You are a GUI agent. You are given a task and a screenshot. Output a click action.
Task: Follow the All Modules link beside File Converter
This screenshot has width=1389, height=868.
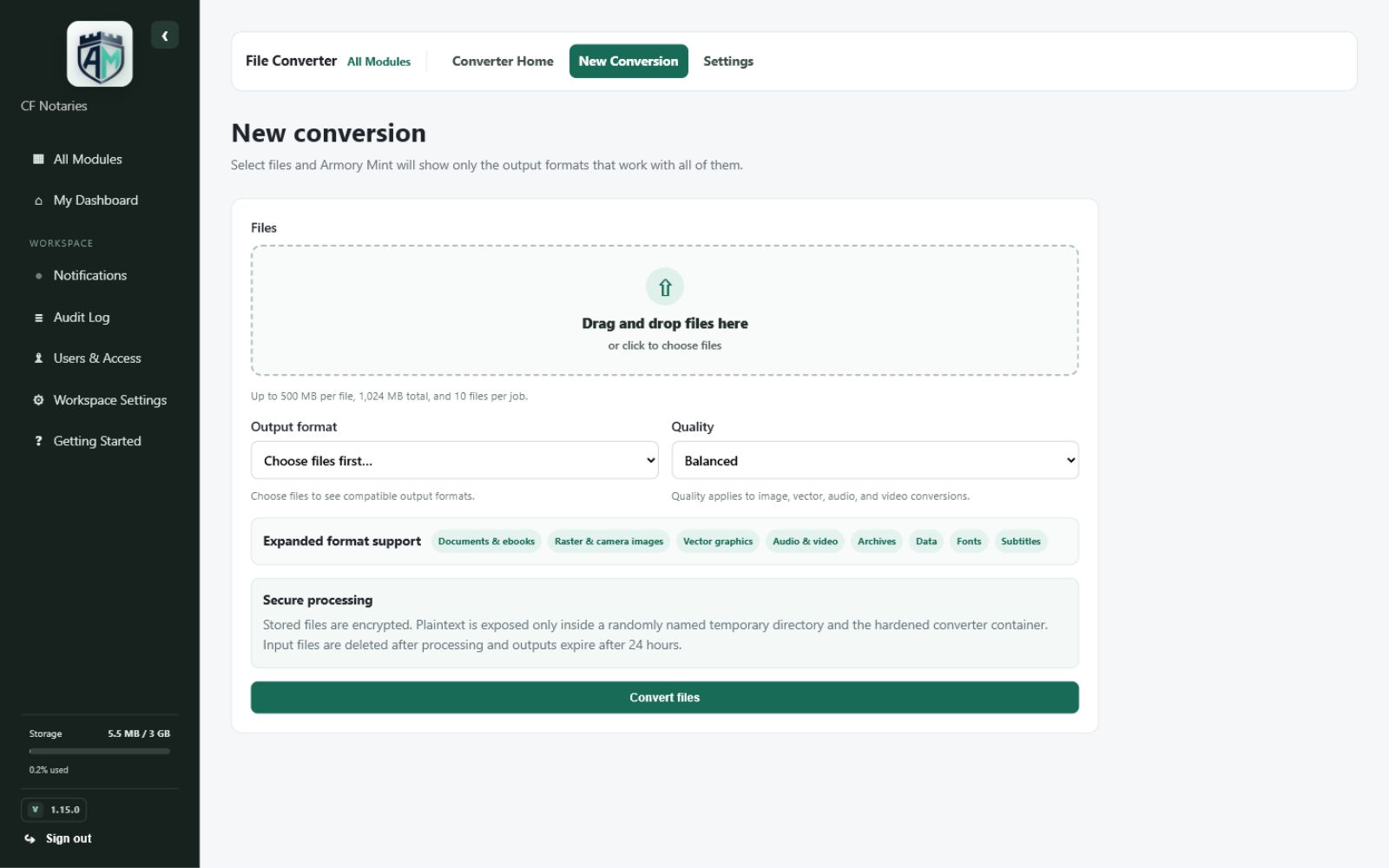(x=379, y=62)
